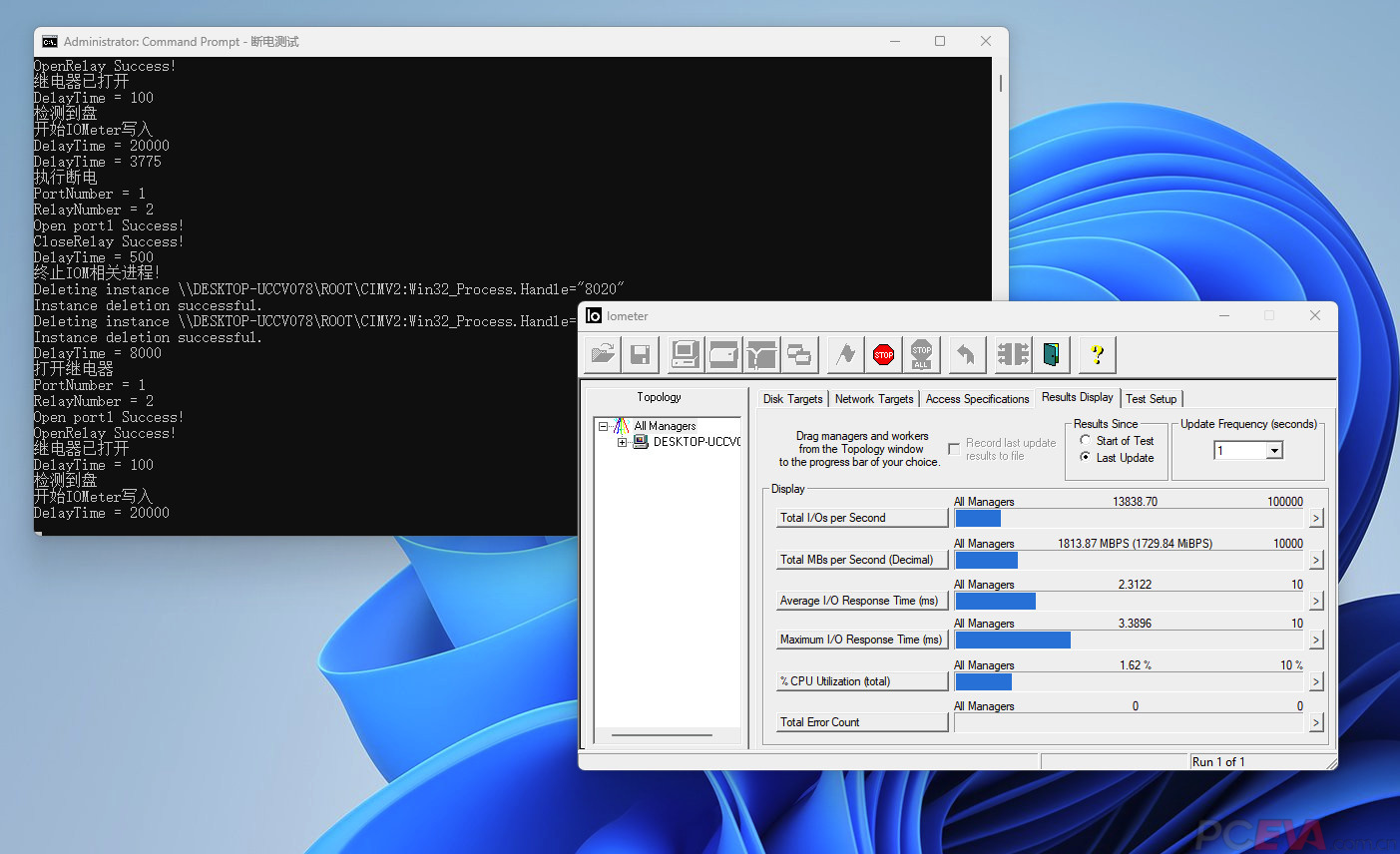Collapse the All Managers tree node
The width and height of the screenshot is (1400, 854).
(x=603, y=426)
